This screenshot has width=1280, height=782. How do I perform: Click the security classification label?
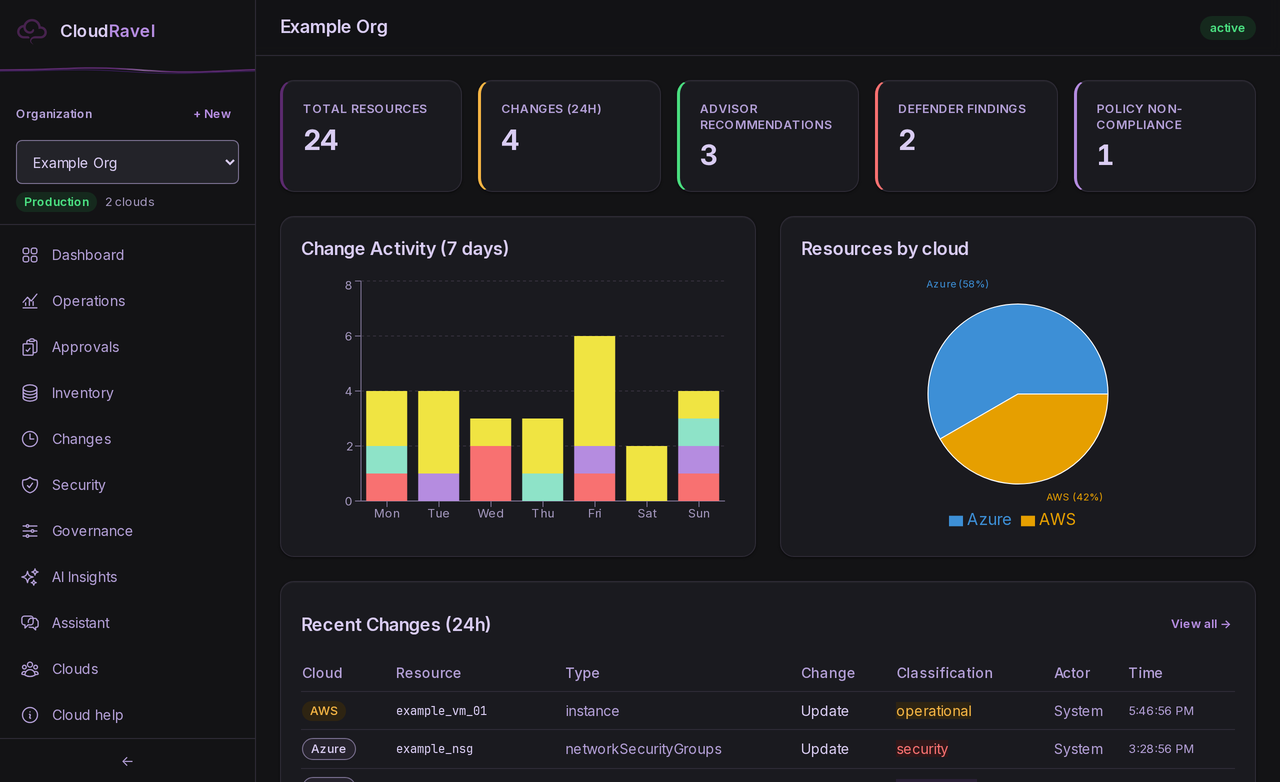click(922, 749)
